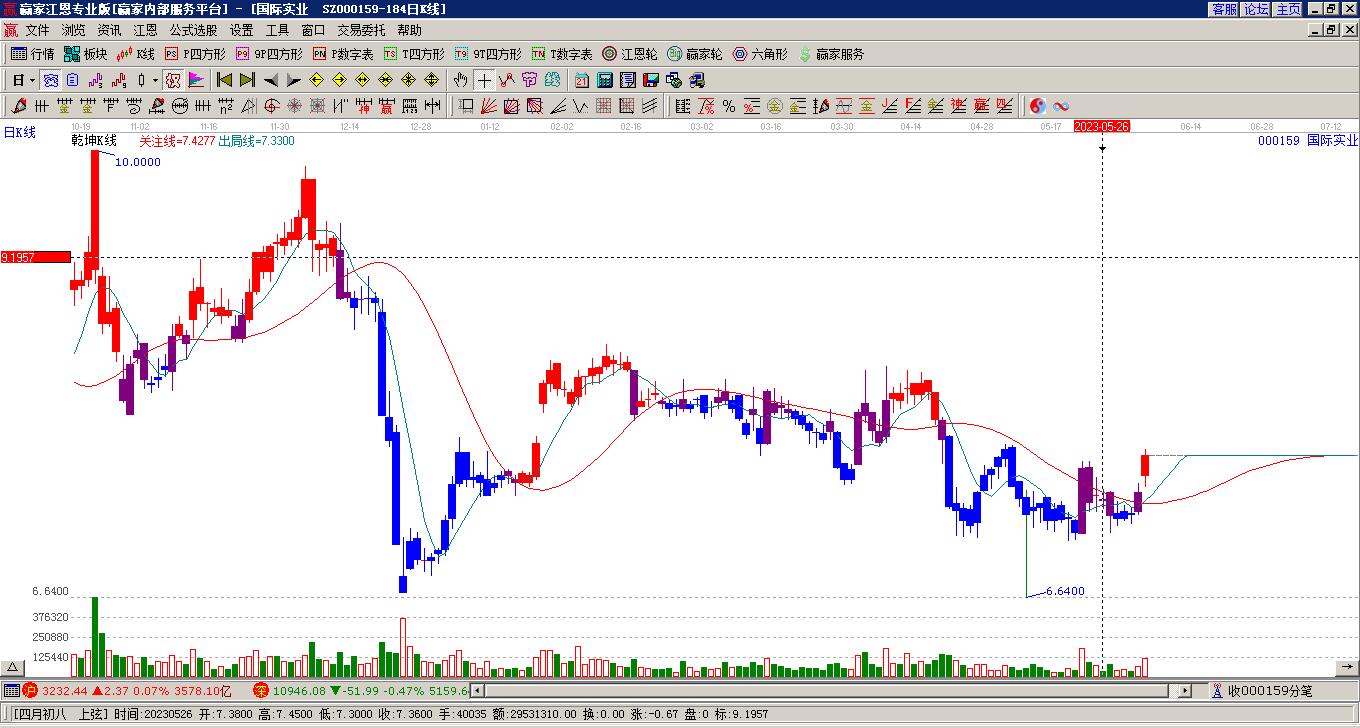Open the 行情 quotes view
The width and height of the screenshot is (1360, 728).
point(33,54)
